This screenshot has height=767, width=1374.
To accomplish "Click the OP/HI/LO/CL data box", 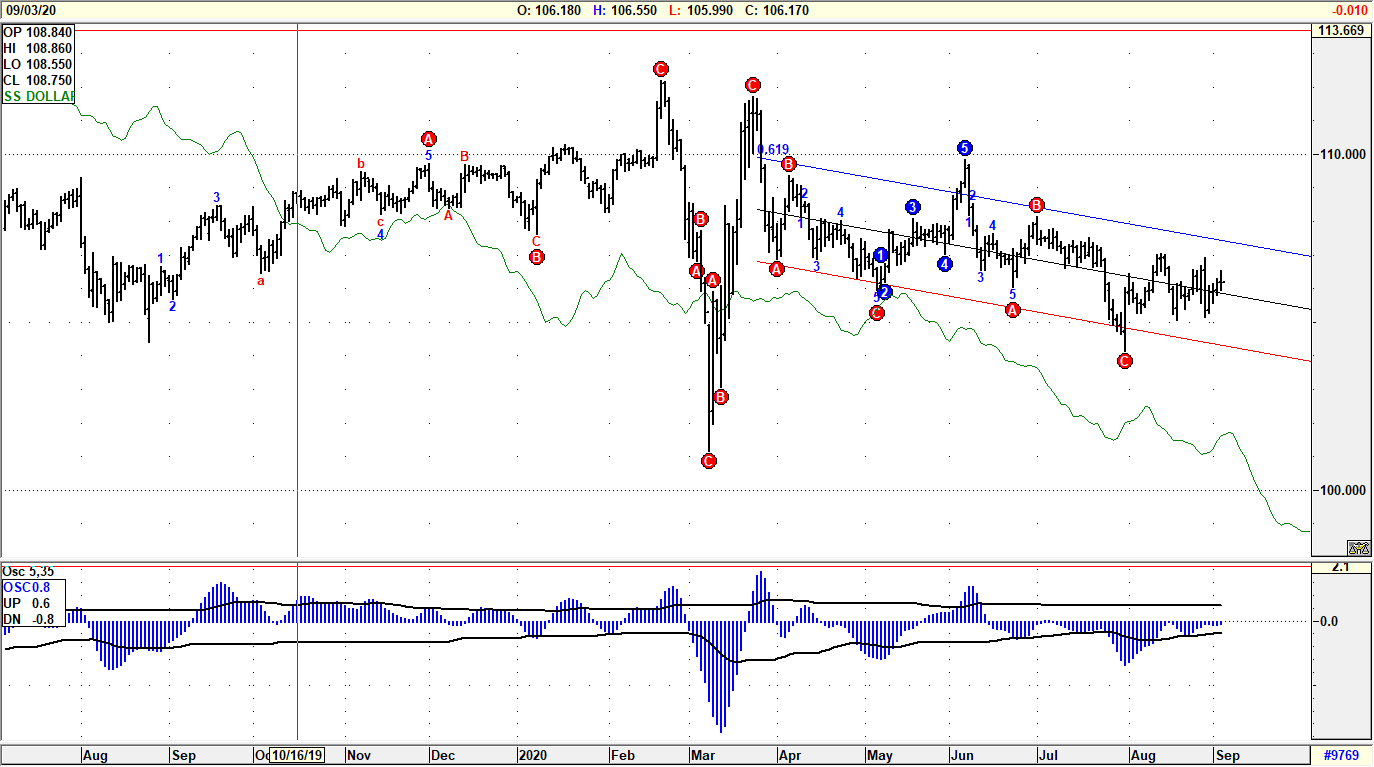I will [38, 57].
